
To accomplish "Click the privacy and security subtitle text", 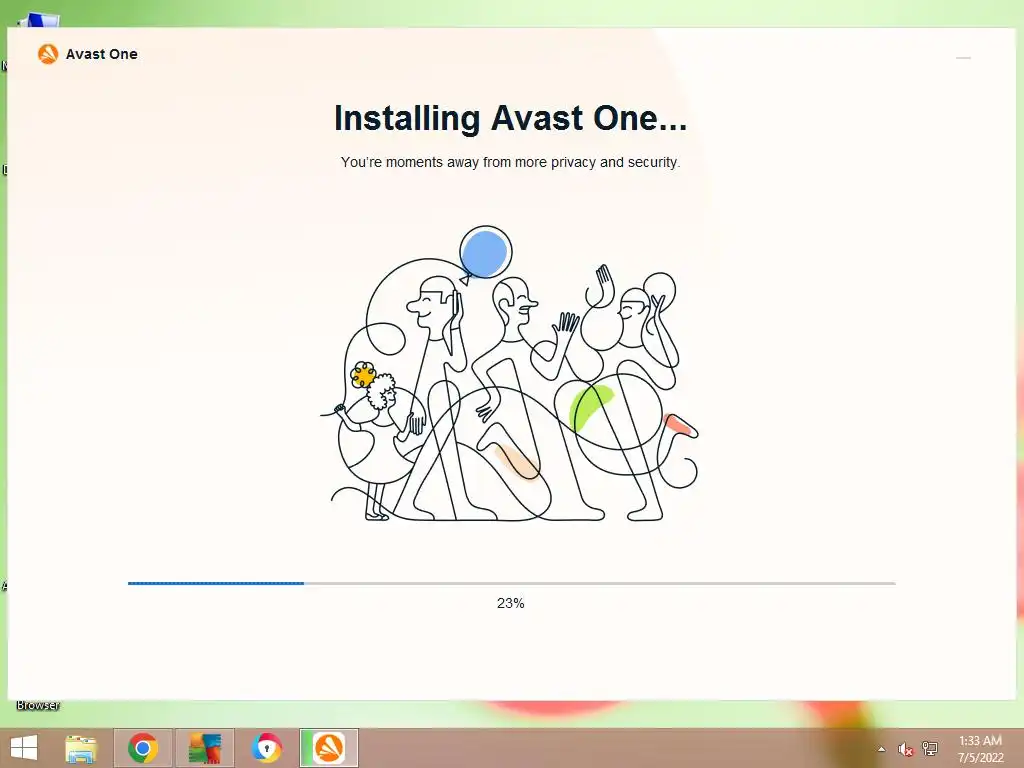I will (510, 162).
